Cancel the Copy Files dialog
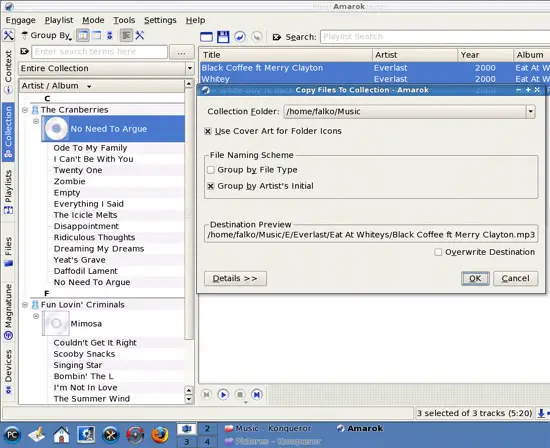Viewport: 550px width, 448px height. pyautogui.click(x=515, y=279)
